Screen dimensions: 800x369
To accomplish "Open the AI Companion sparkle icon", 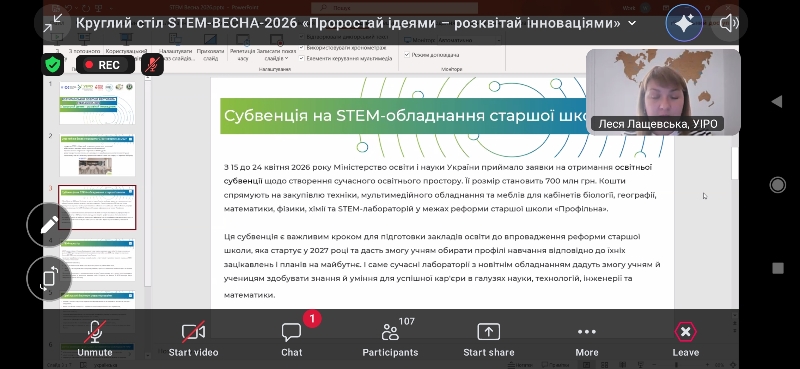I will coord(684,23).
